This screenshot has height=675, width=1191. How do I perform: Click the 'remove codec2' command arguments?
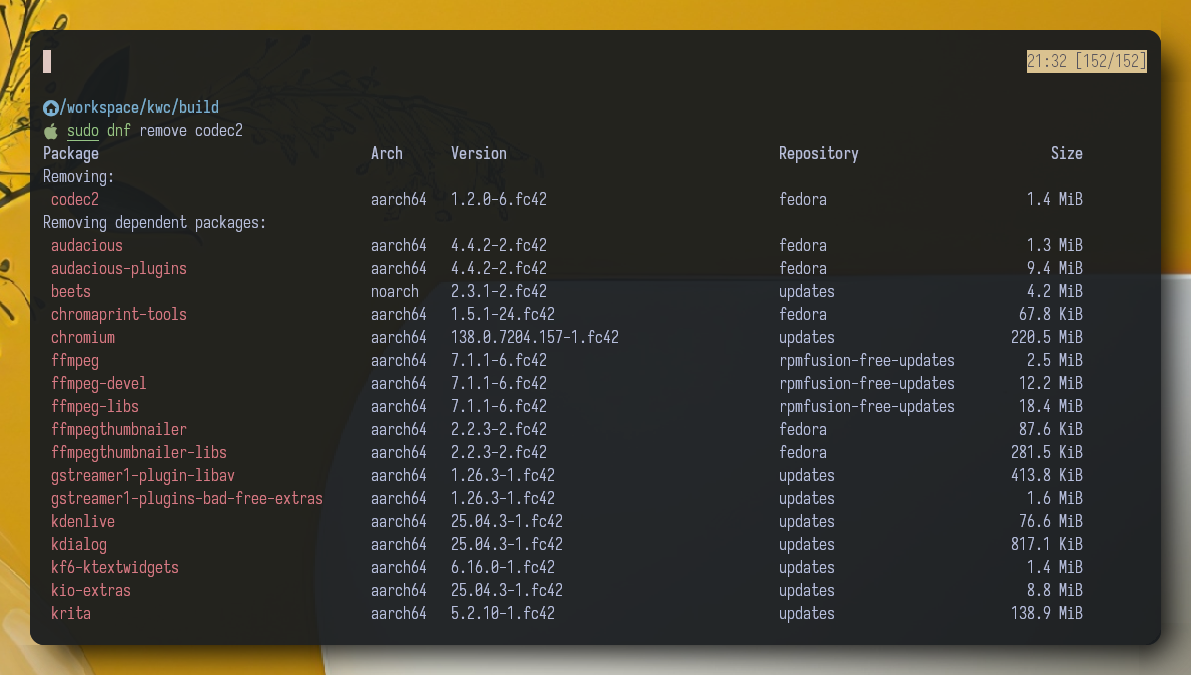tap(191, 131)
